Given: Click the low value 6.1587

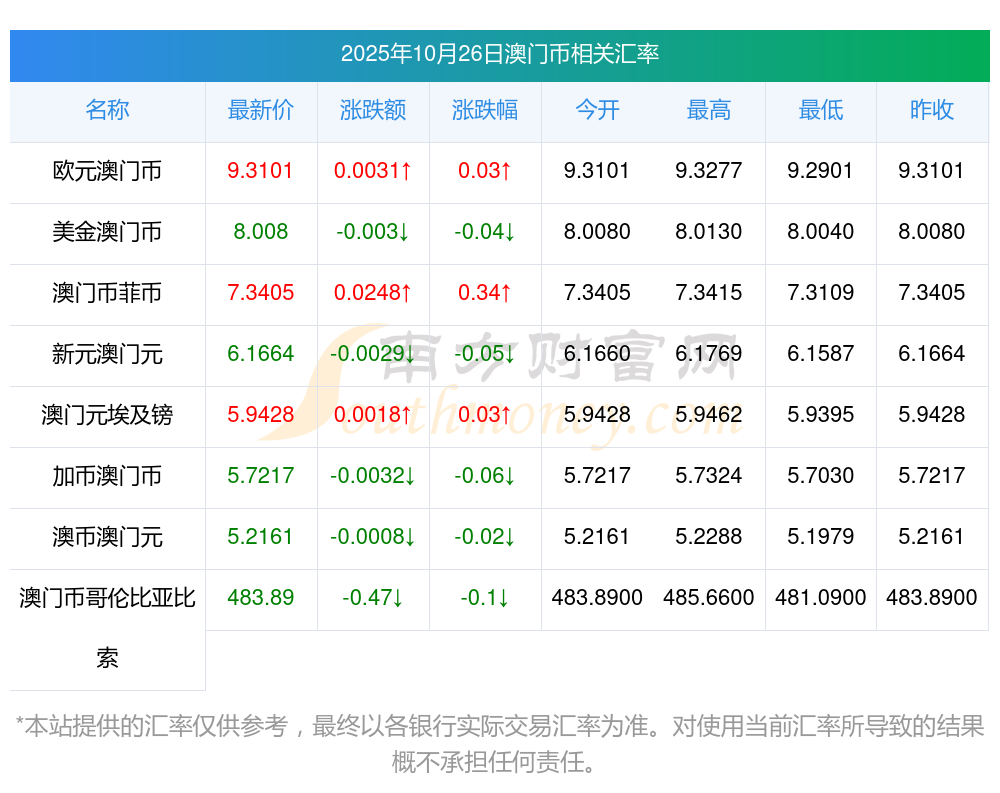Looking at the screenshot, I should [820, 353].
